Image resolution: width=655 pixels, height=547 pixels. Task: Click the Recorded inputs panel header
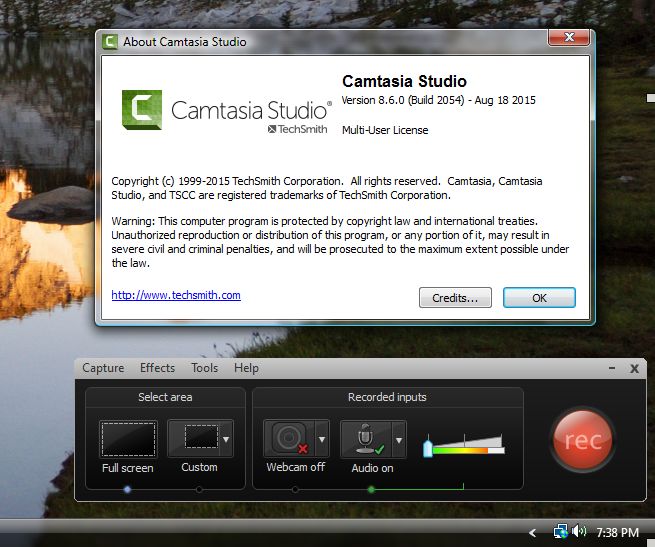tap(387, 397)
